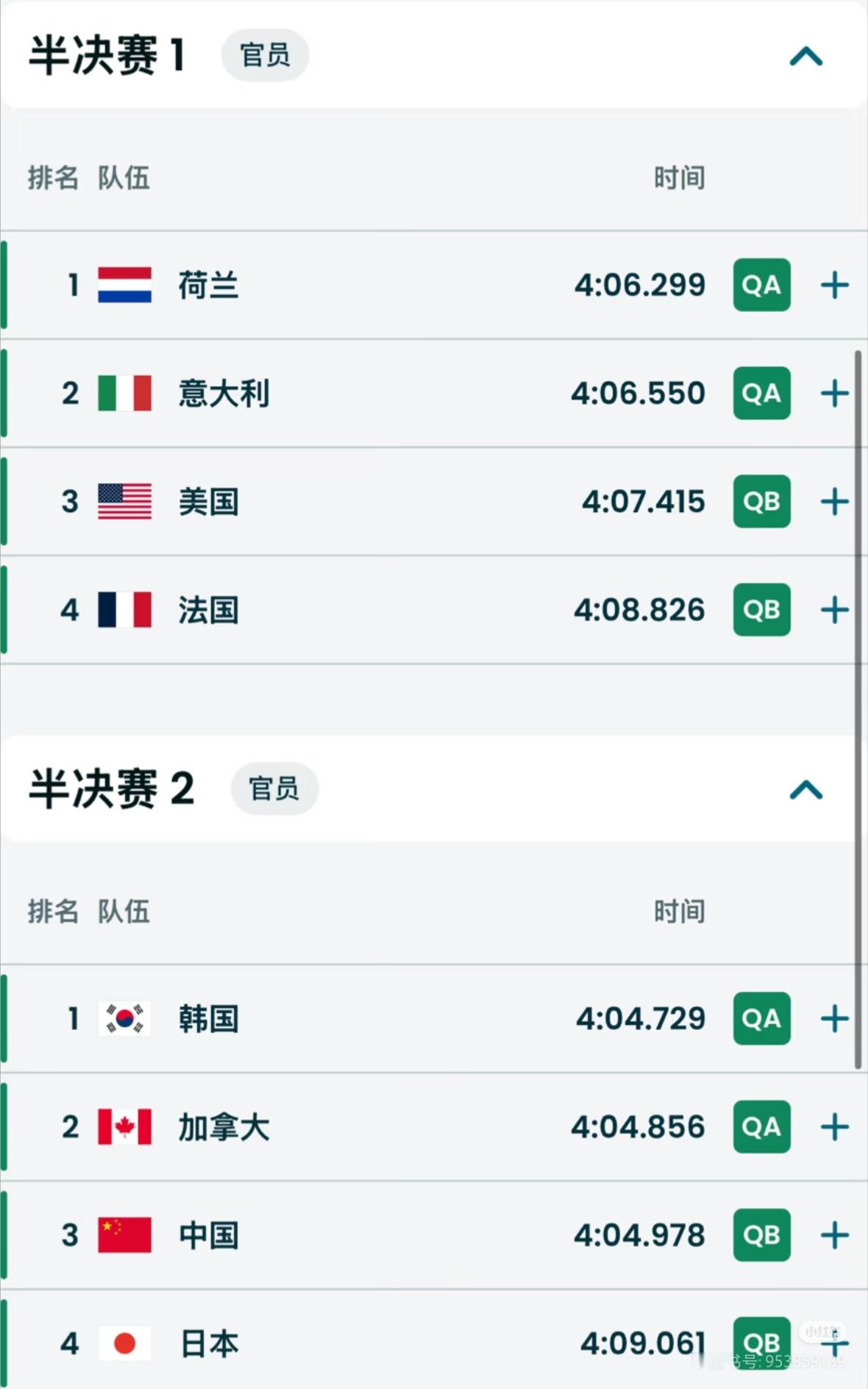Collapse the 半决赛 1 section chevron

[x=805, y=56]
